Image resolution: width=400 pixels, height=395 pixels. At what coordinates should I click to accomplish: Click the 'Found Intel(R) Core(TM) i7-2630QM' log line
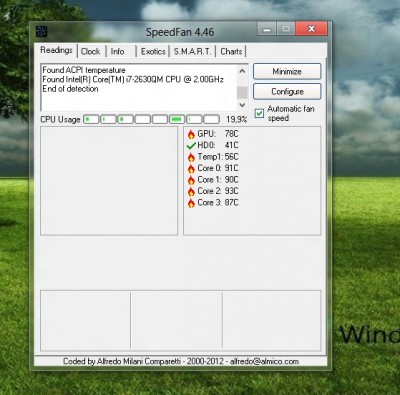tap(133, 79)
